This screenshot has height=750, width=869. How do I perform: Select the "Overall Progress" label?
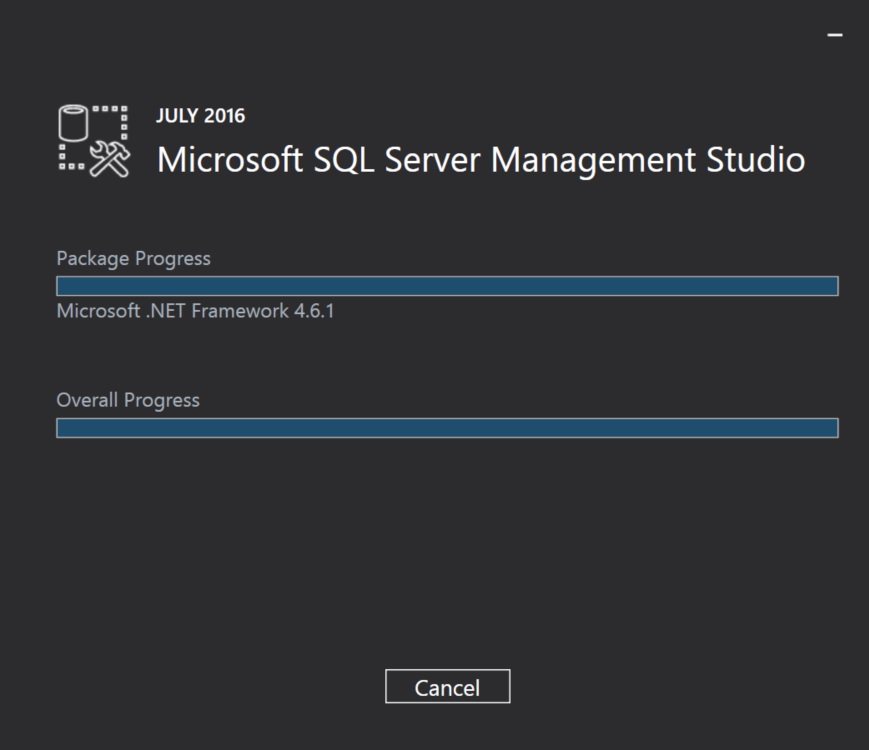click(128, 400)
